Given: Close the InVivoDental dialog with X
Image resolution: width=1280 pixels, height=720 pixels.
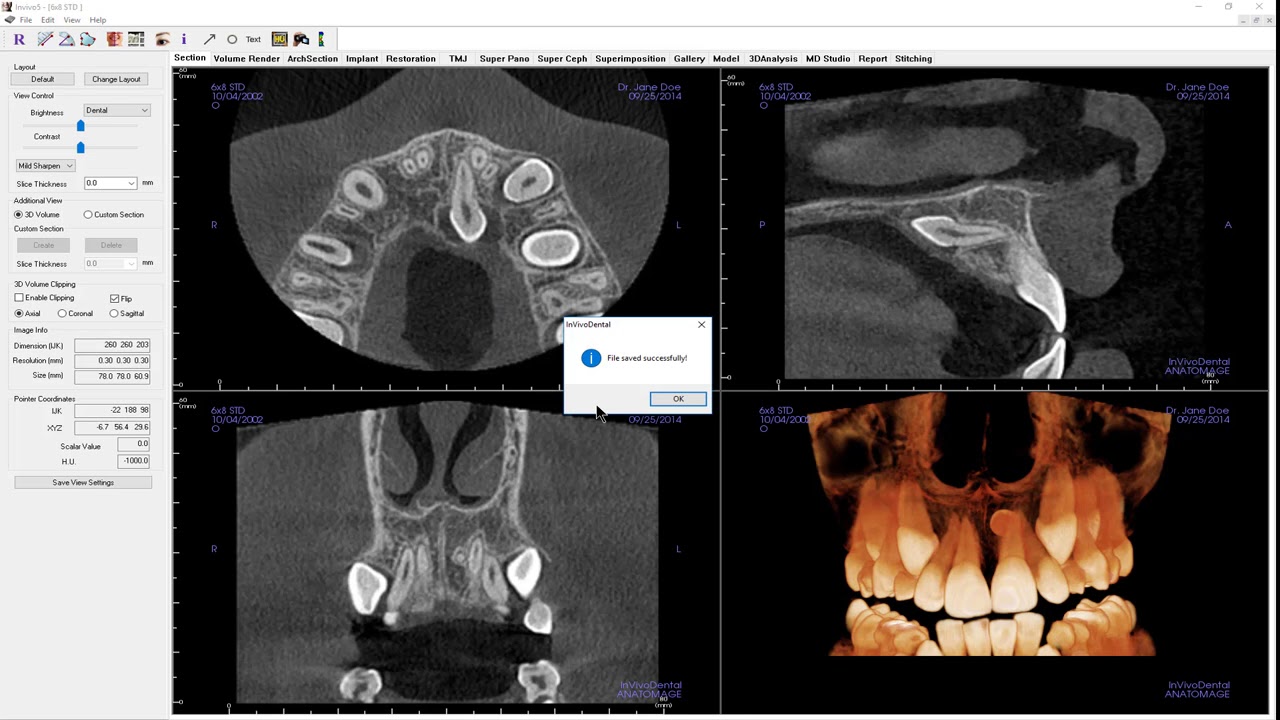Looking at the screenshot, I should [x=701, y=324].
